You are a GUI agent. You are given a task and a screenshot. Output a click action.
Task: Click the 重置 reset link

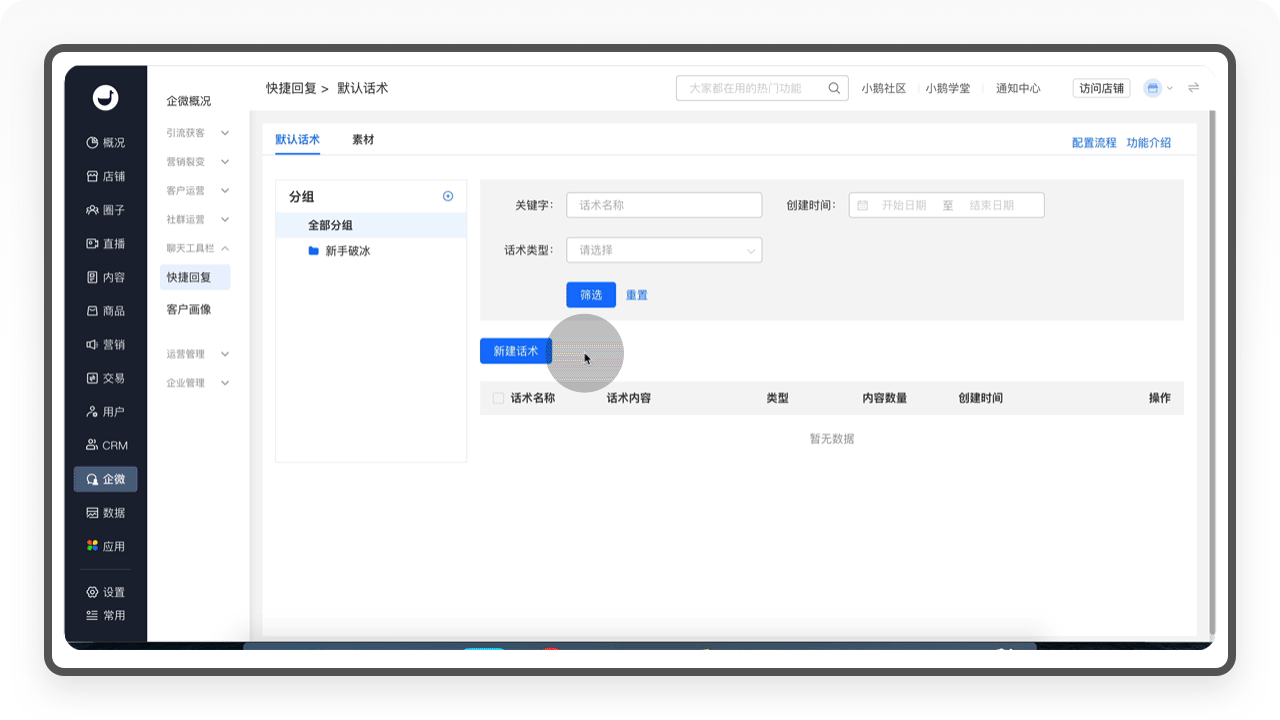(x=637, y=295)
